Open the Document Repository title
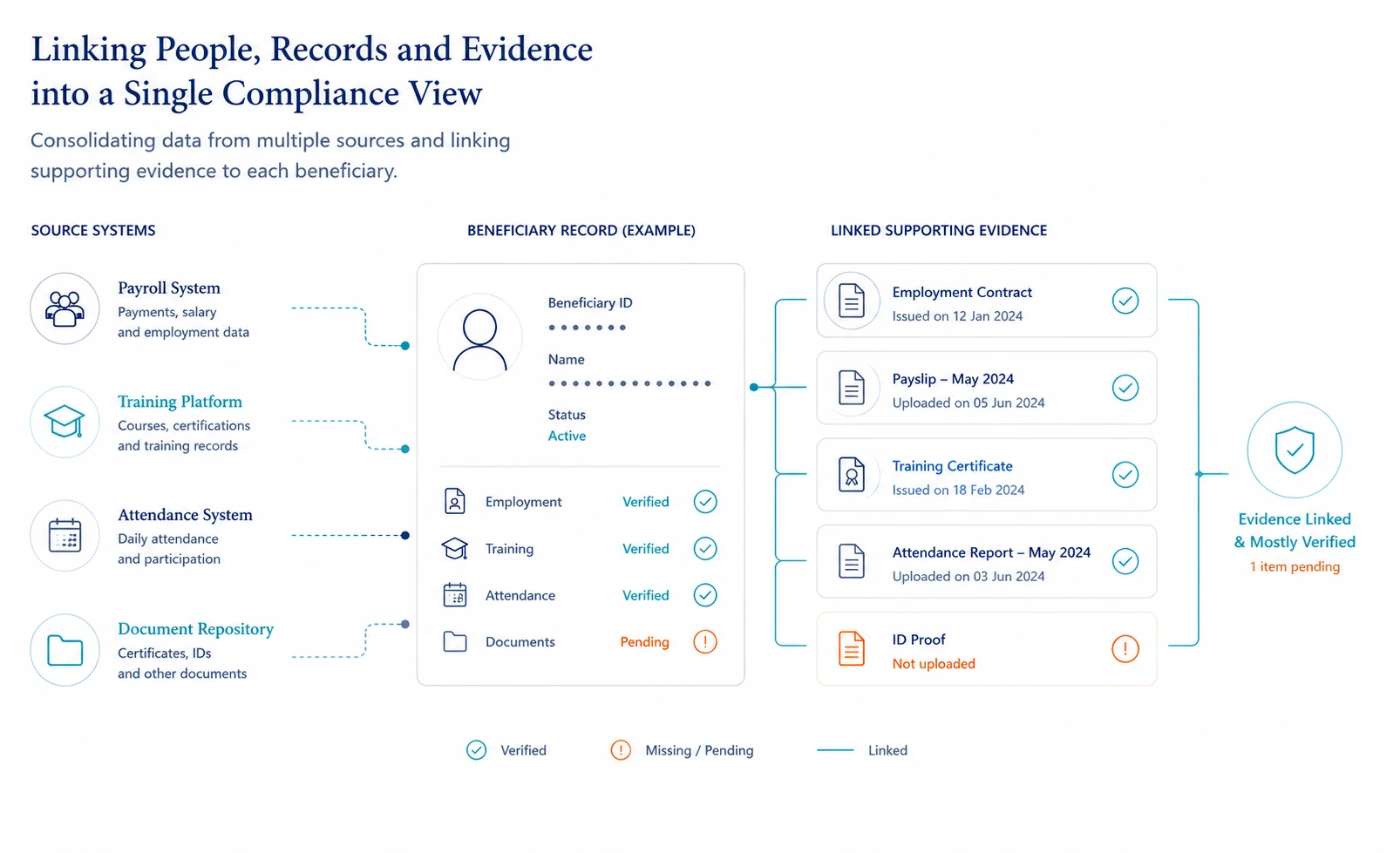 click(x=196, y=629)
